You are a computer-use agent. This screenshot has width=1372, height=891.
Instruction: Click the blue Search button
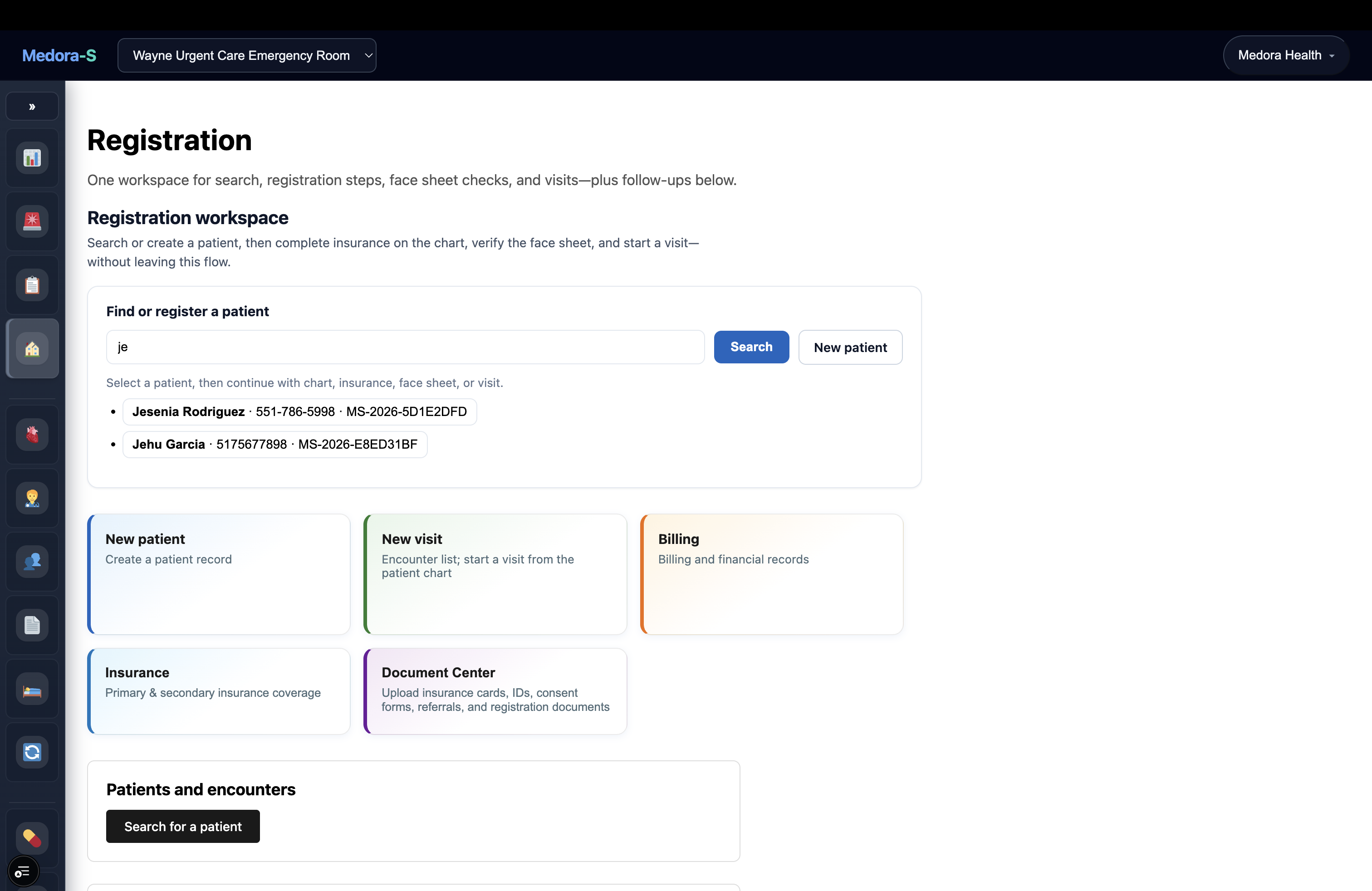(751, 347)
